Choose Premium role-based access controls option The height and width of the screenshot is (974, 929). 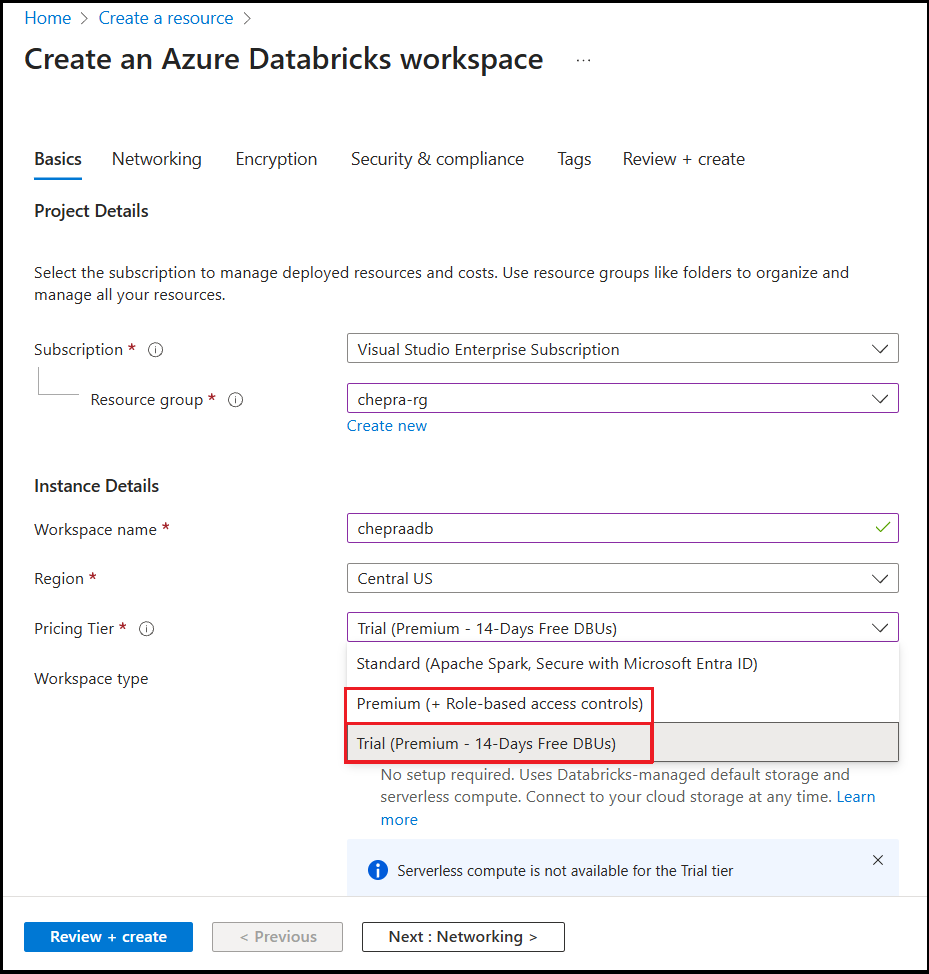pyautogui.click(x=500, y=703)
